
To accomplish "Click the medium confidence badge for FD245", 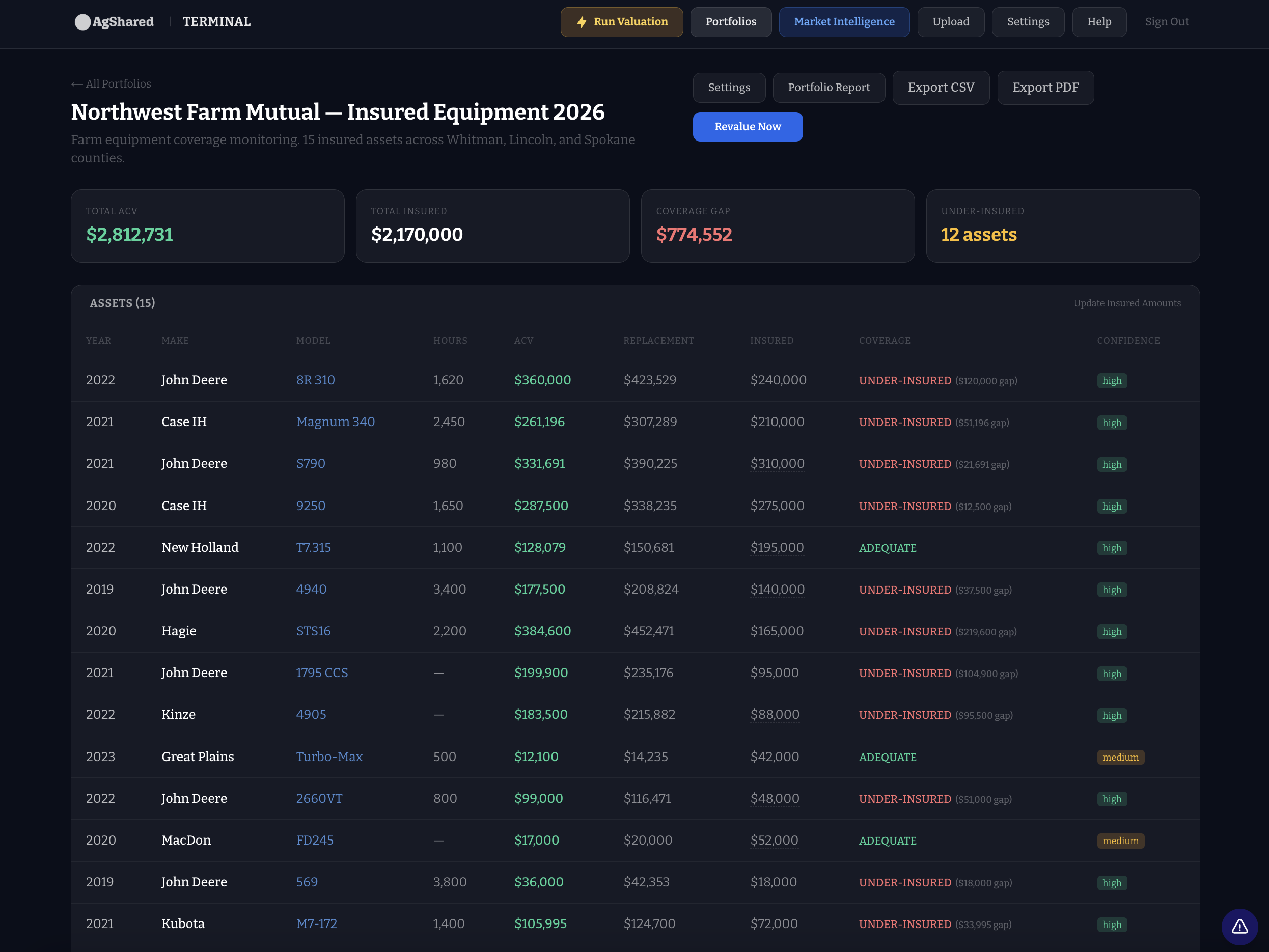I will click(x=1120, y=841).
